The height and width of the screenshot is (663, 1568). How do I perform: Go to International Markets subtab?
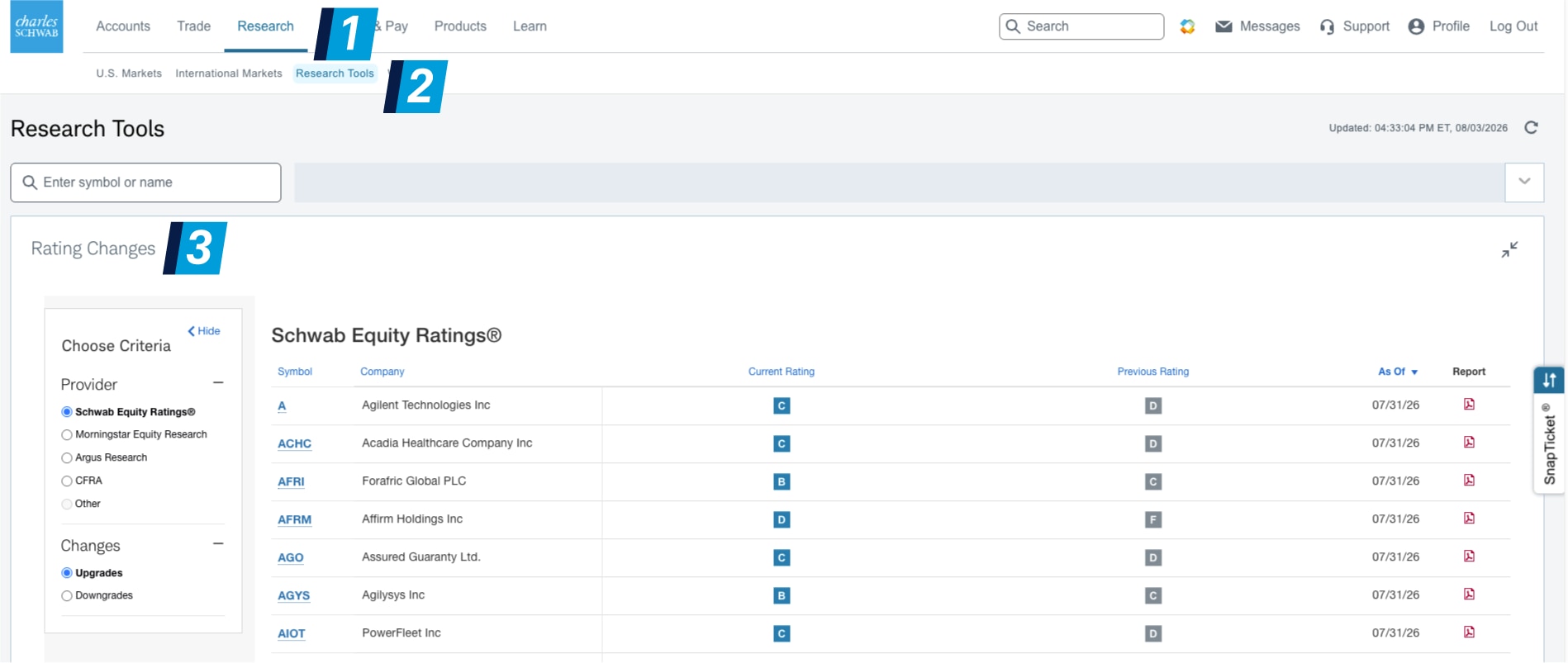229,73
